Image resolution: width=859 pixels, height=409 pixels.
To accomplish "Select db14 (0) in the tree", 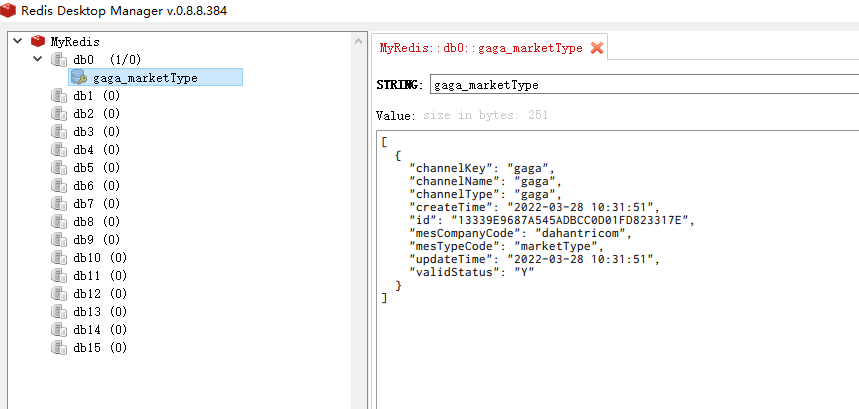I will point(100,330).
